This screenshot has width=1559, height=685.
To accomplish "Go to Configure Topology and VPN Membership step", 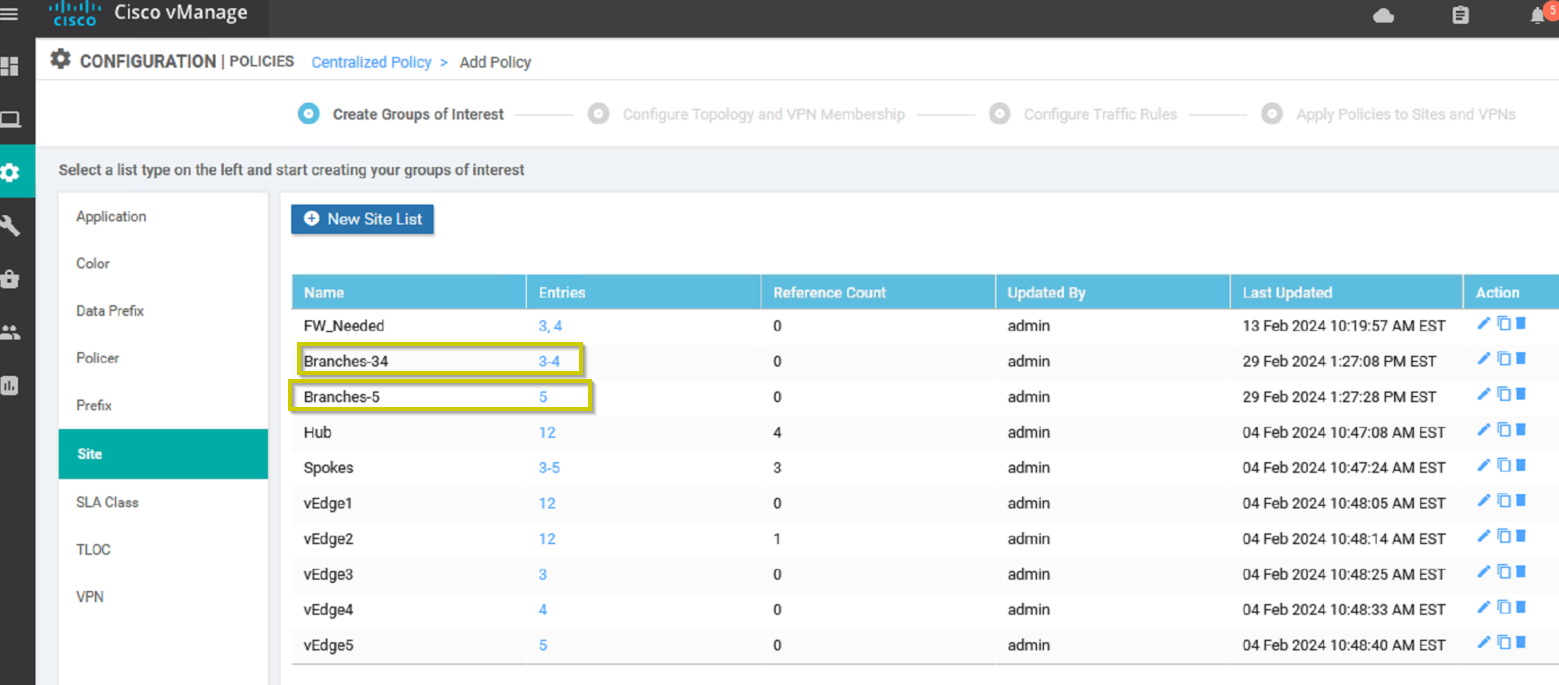I will [x=747, y=114].
